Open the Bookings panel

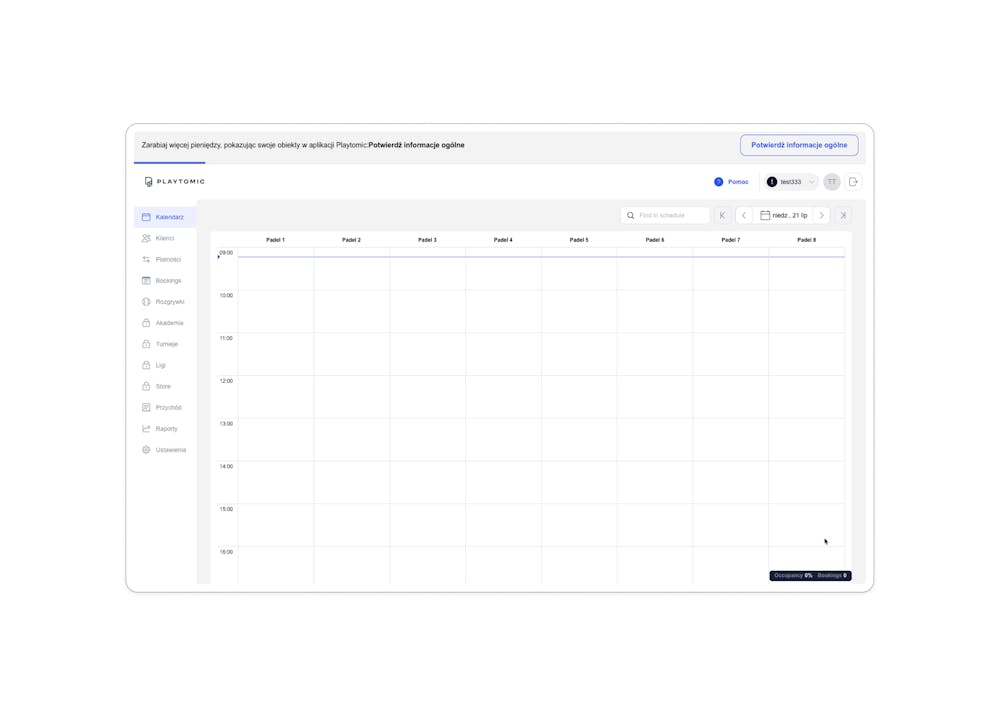click(x=166, y=280)
